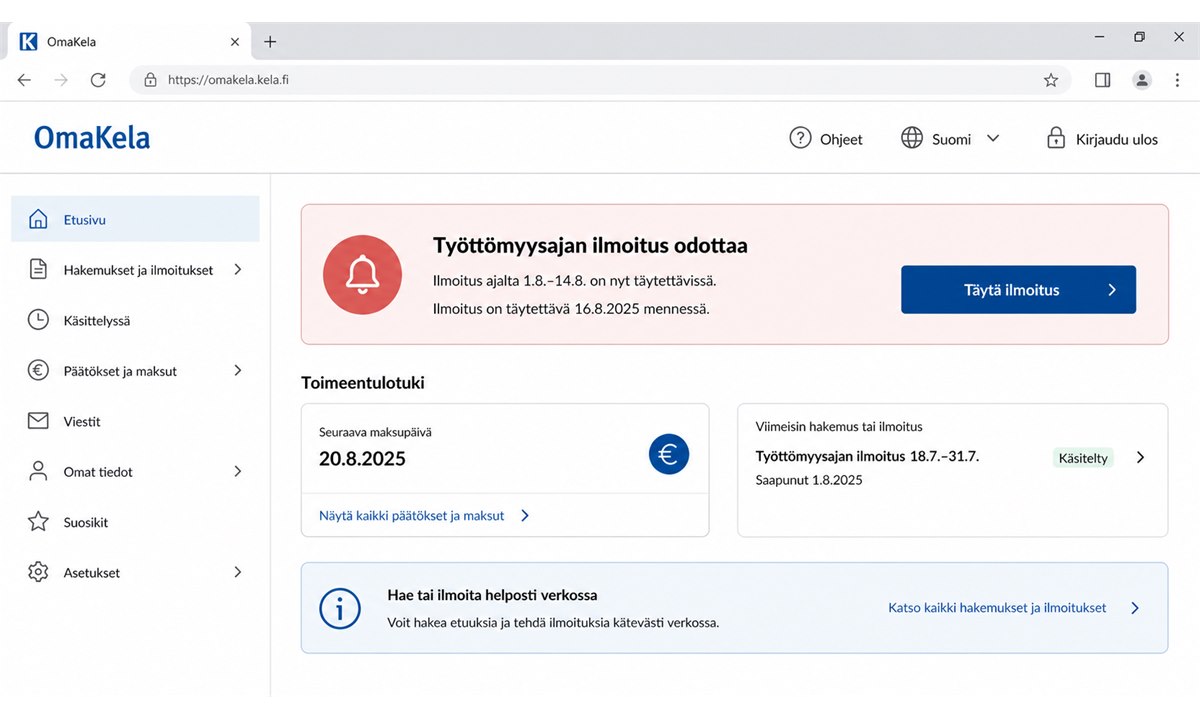The width and height of the screenshot is (1200, 720).
Task: Open the browser profile avatar
Action: (x=1142, y=80)
